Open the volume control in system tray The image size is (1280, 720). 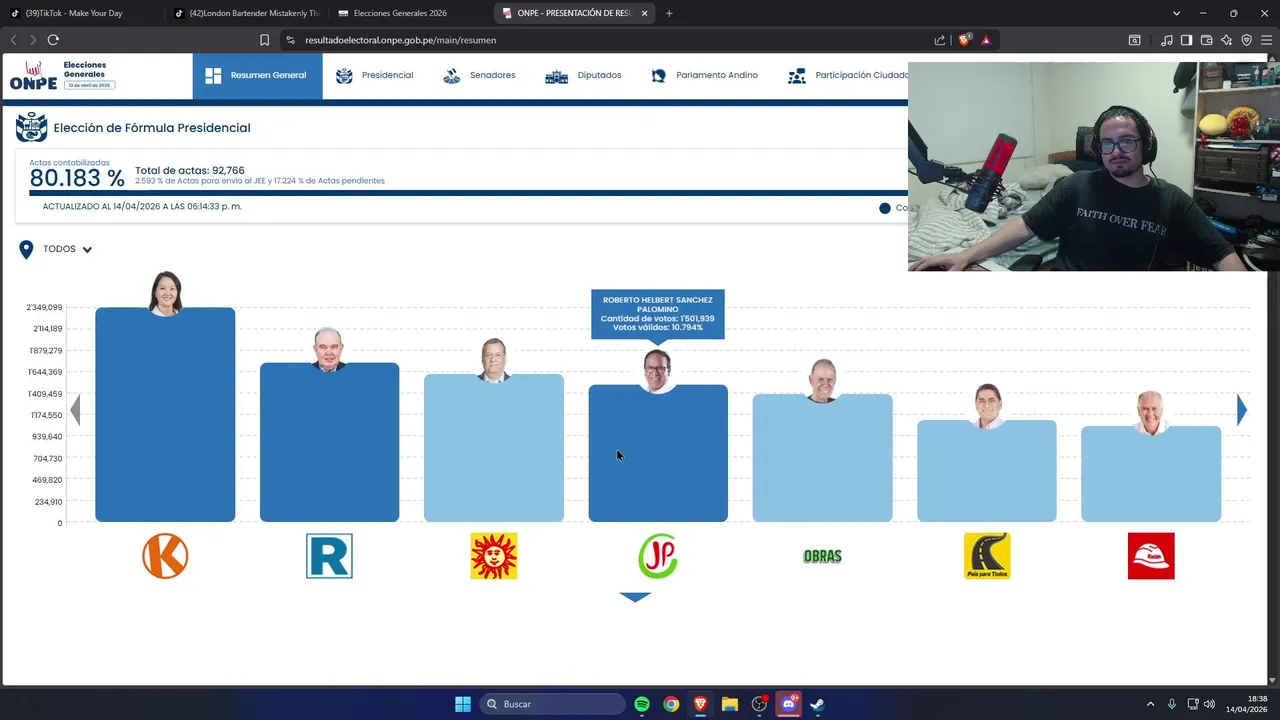tap(1210, 704)
